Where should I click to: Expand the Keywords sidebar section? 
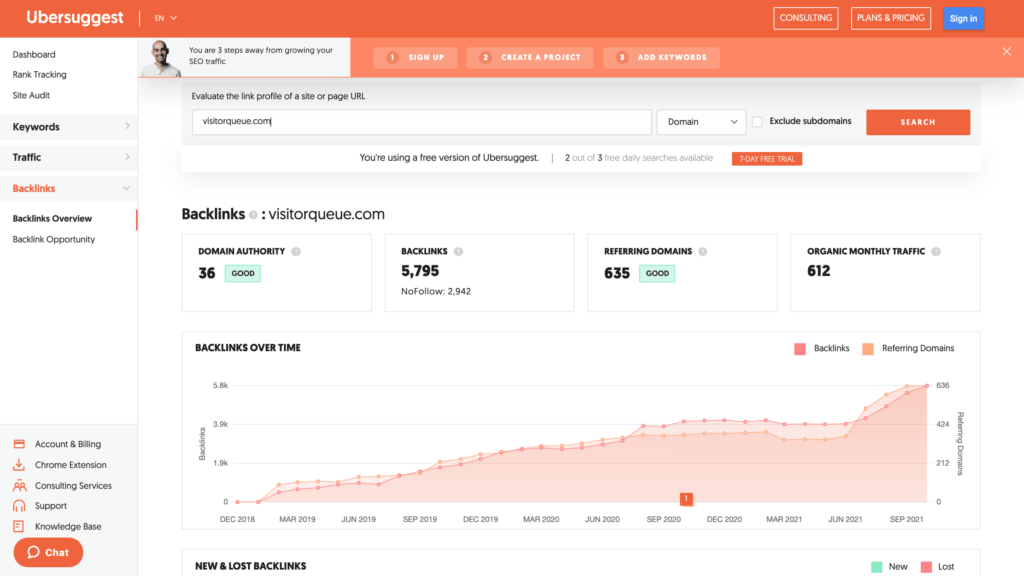(69, 127)
